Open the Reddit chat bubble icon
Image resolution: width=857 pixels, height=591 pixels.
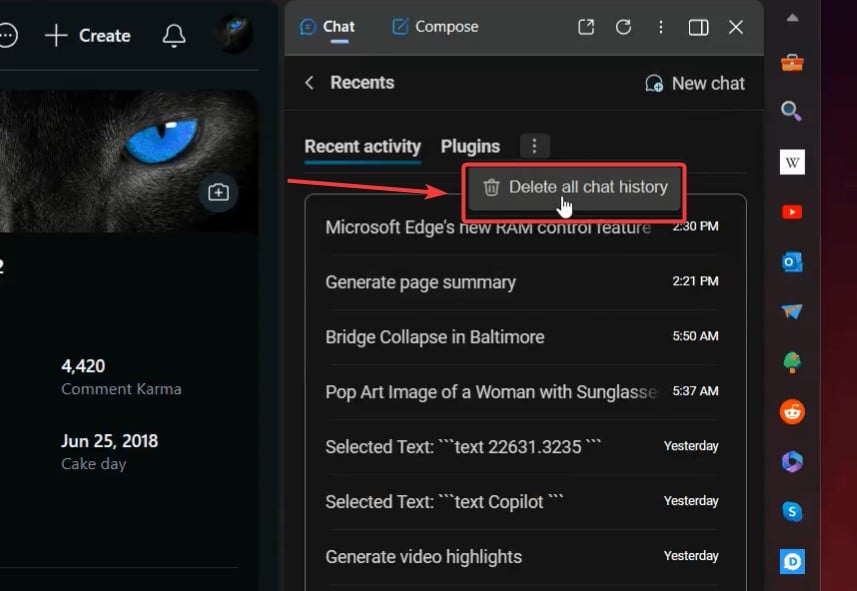8,36
